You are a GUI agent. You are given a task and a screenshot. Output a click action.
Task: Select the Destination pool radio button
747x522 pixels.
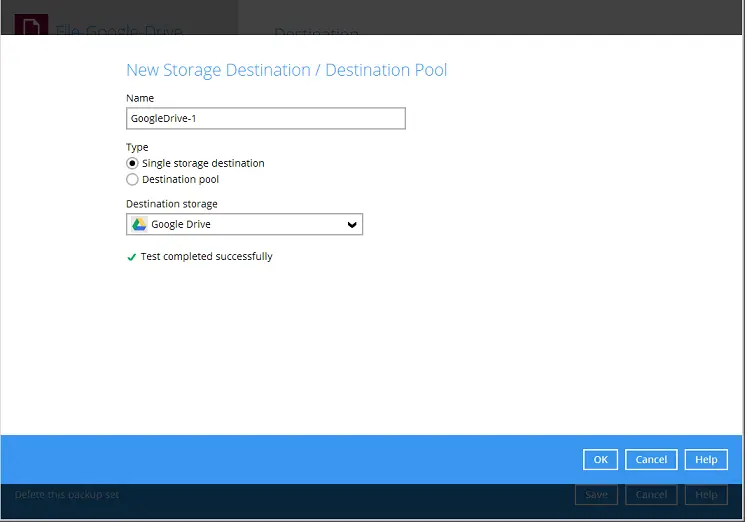point(132,180)
